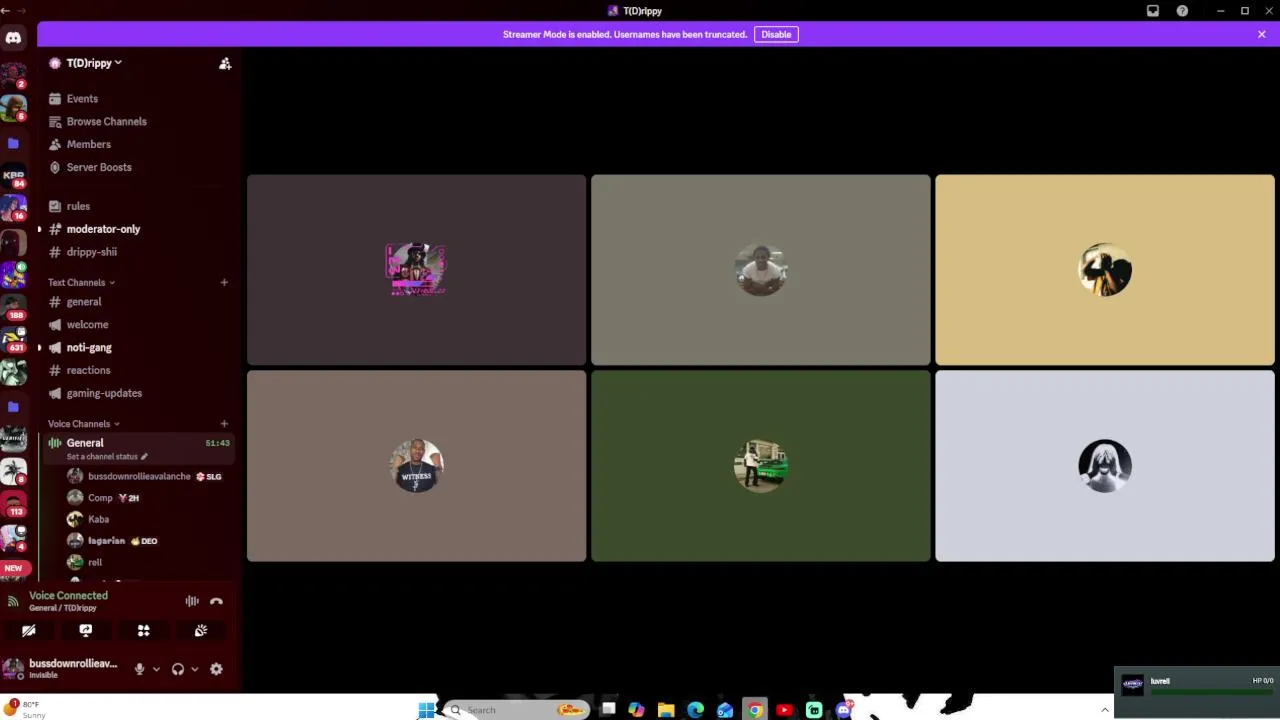Open the Windows Start menu

[427, 710]
